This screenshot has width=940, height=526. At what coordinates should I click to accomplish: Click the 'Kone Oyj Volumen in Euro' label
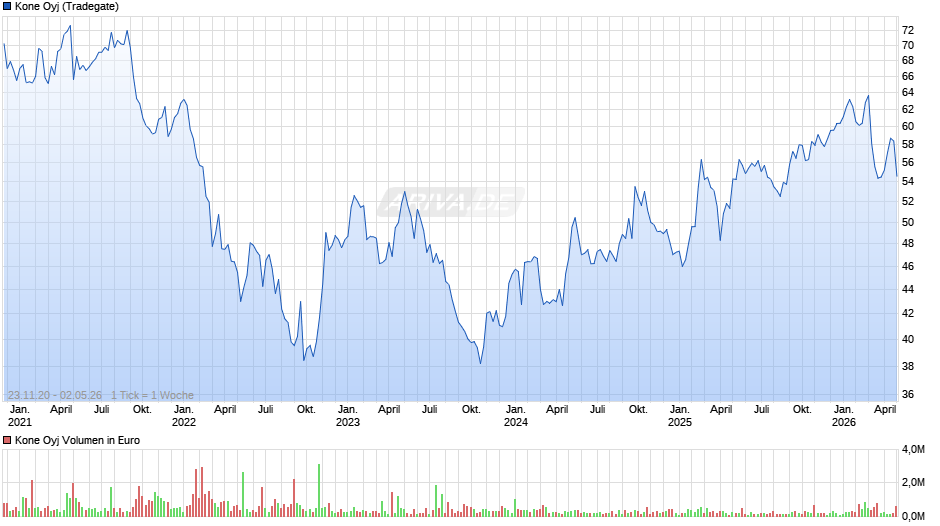tap(77, 440)
